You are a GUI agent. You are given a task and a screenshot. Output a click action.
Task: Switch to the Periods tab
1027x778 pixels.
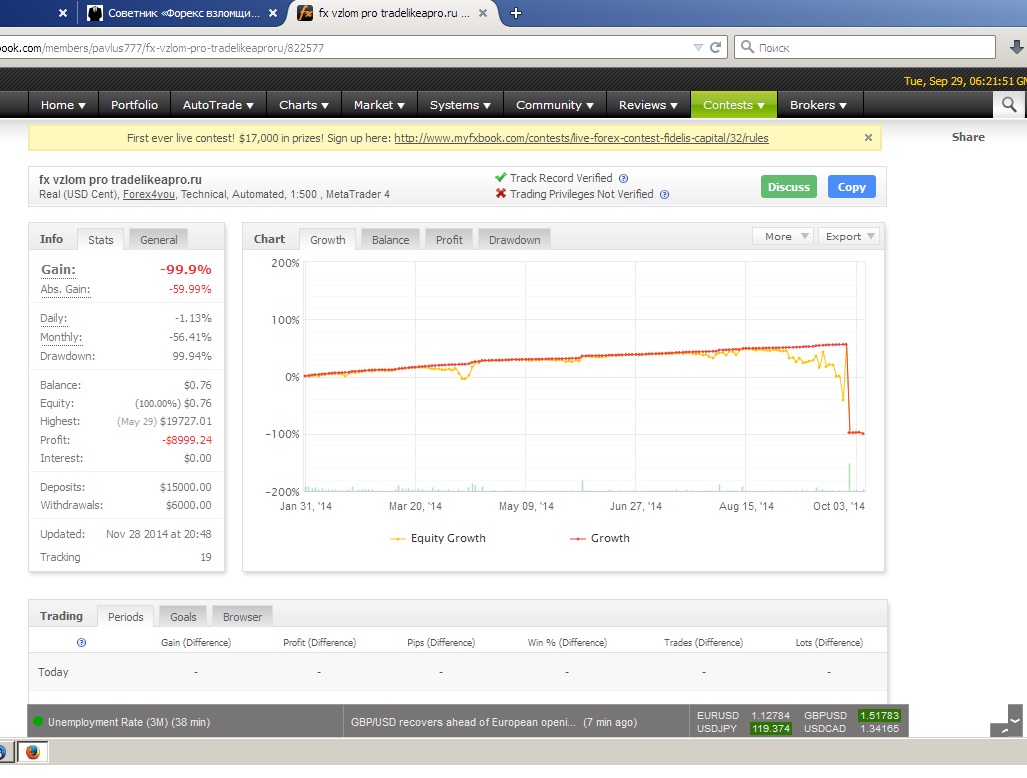coord(126,617)
